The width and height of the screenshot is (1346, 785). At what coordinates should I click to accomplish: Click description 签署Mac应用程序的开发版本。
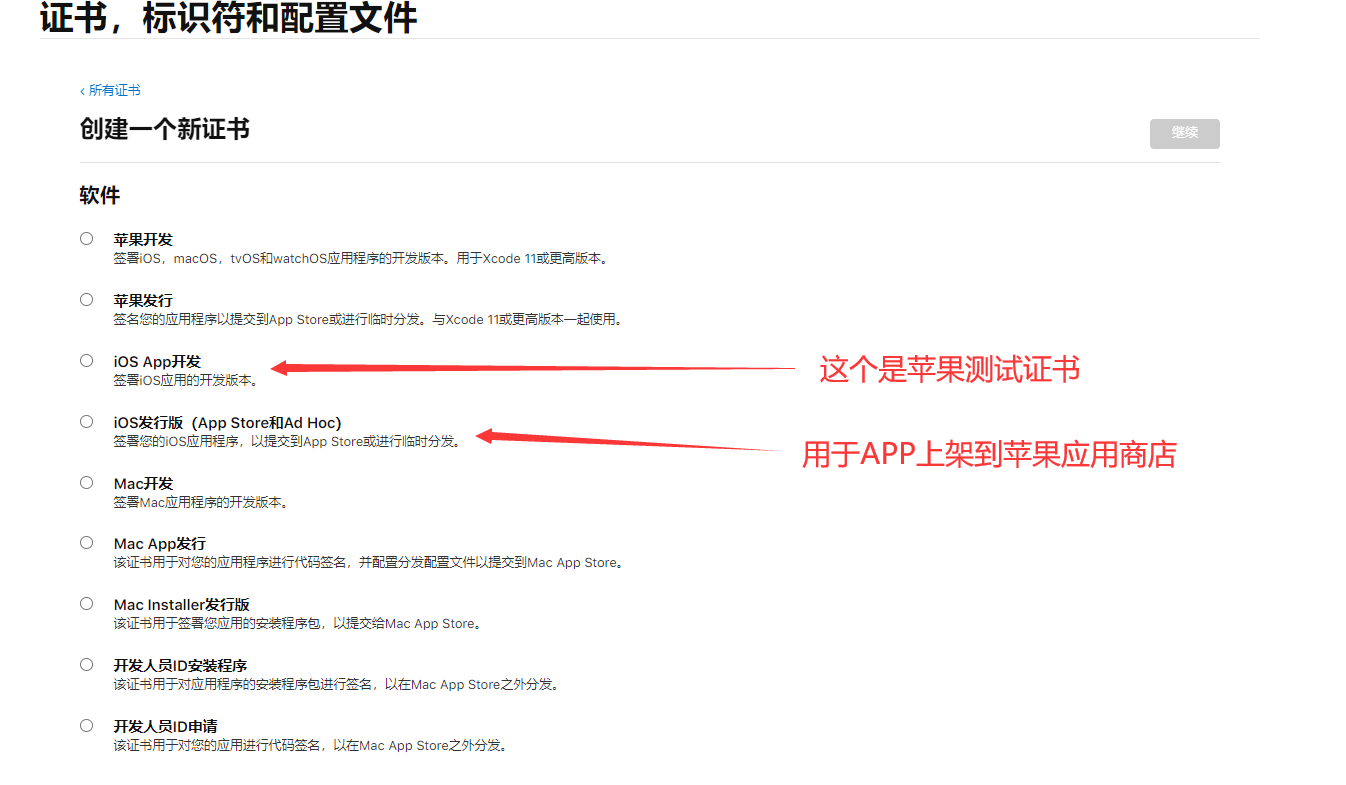pos(203,502)
